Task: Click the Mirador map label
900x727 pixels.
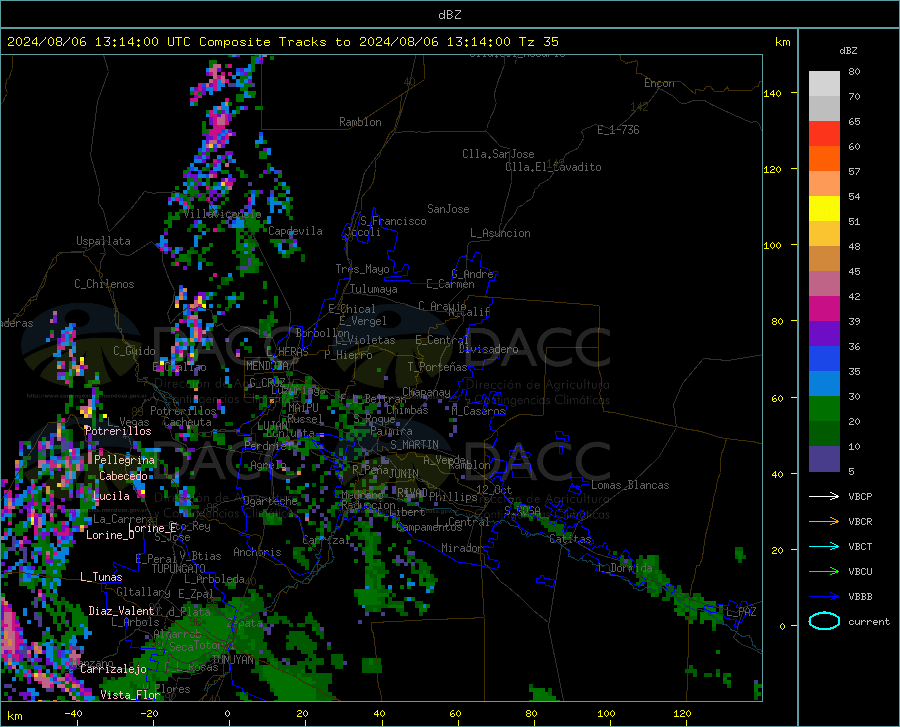Action: [461, 548]
